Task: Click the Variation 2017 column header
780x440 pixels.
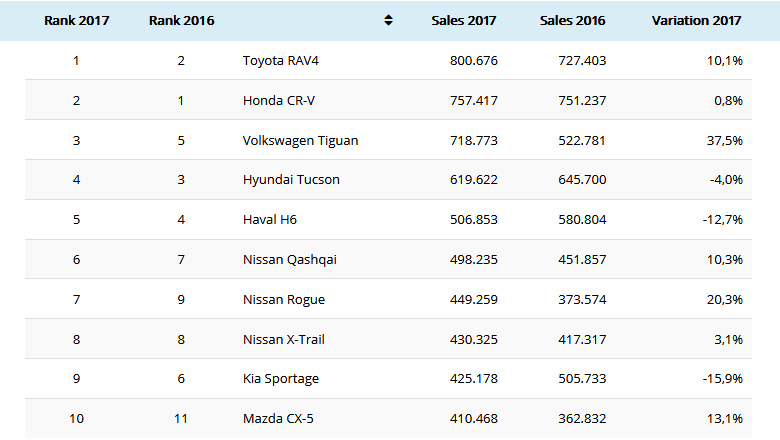Action: pos(696,21)
